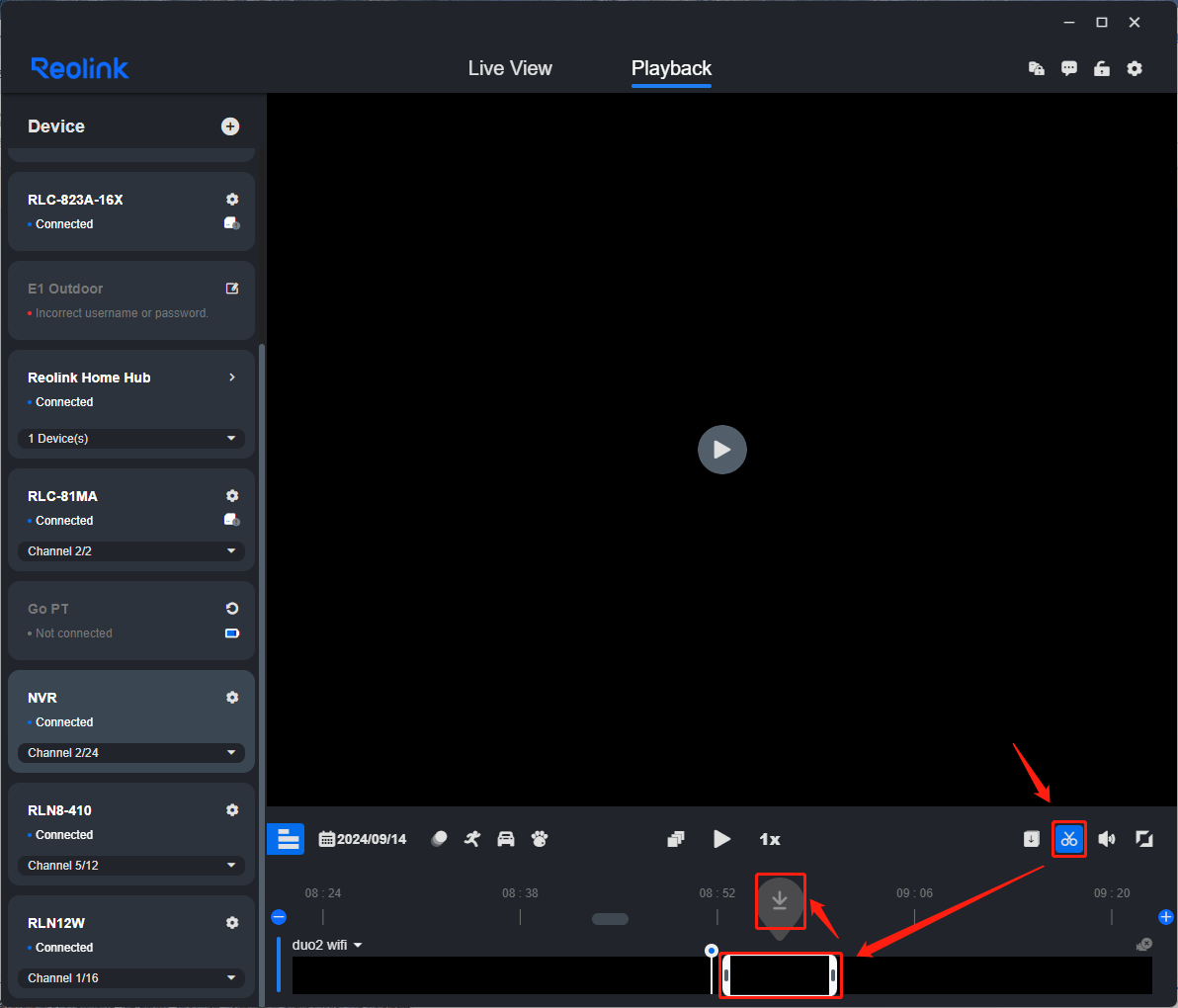Screen dimensions: 1178x1008
Task: Click right handle of clip selection
Action: (833, 975)
